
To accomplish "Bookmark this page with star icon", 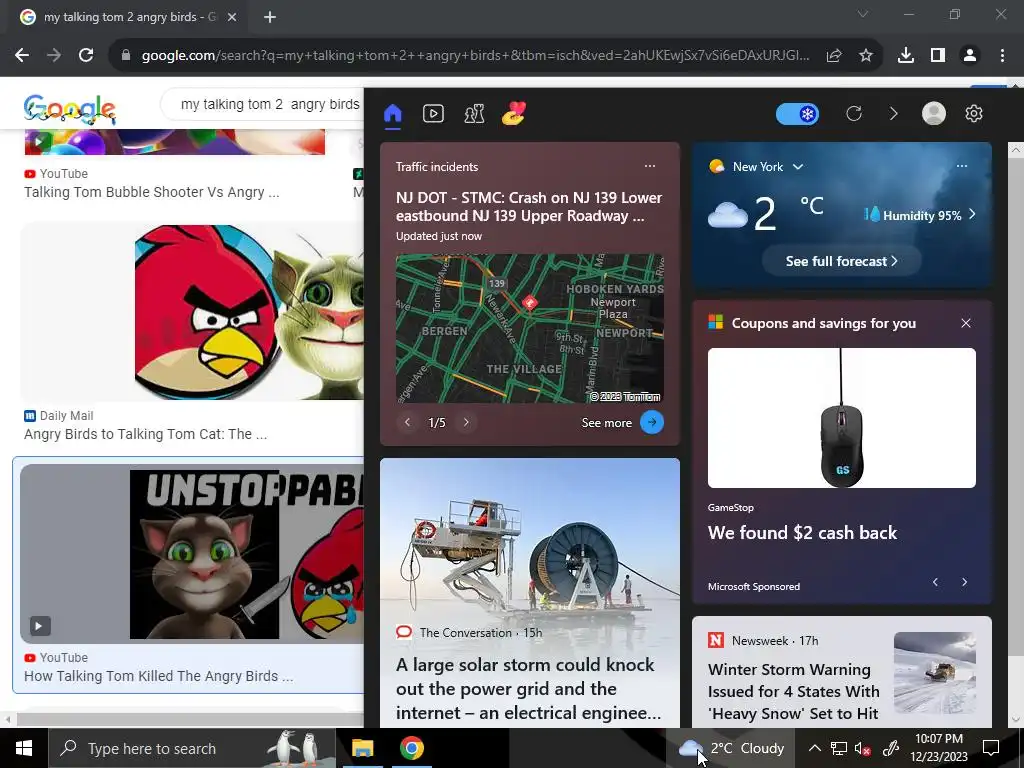I will (866, 56).
